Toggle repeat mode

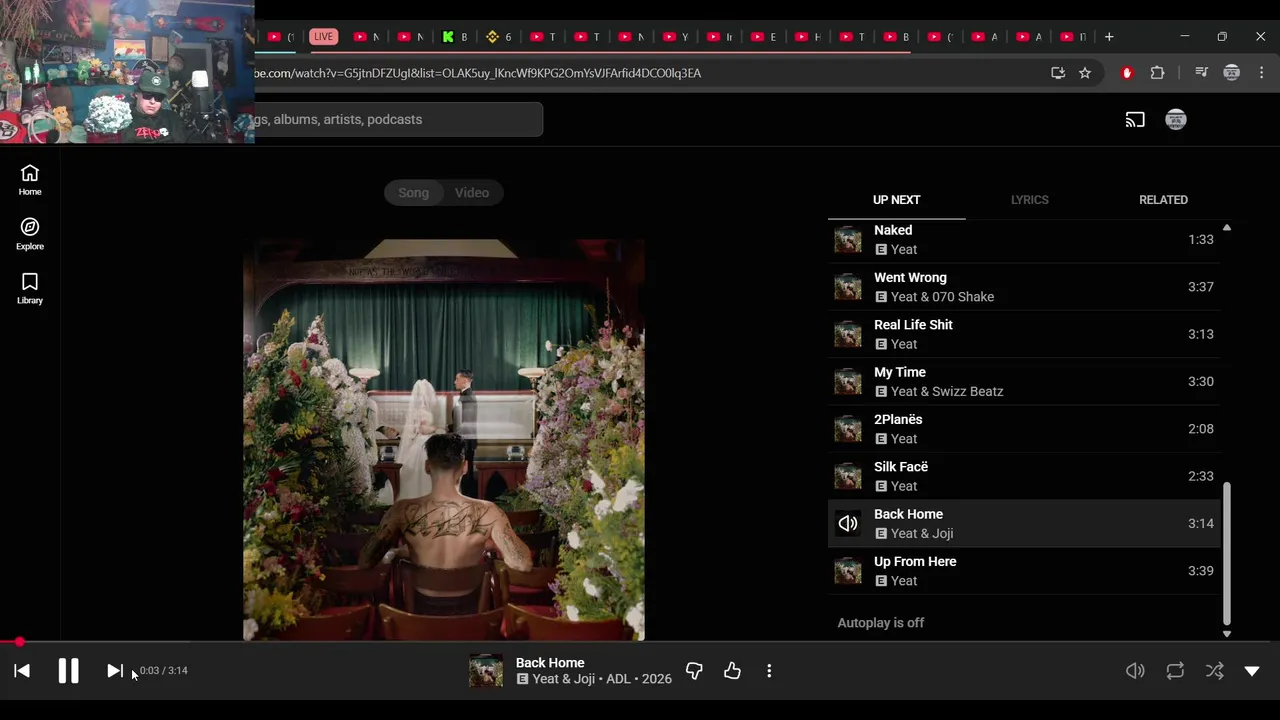point(1175,671)
